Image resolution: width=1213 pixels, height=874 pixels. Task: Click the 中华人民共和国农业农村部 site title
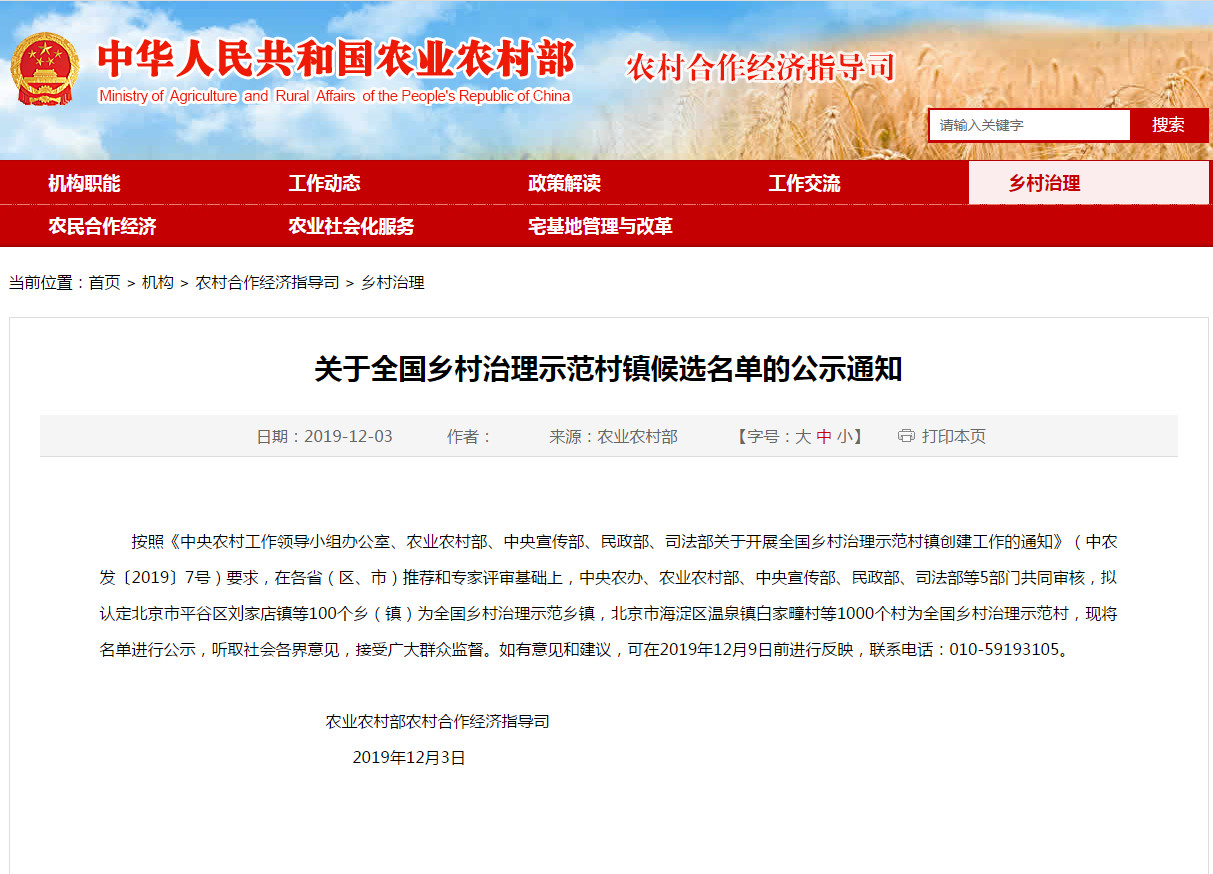(336, 60)
